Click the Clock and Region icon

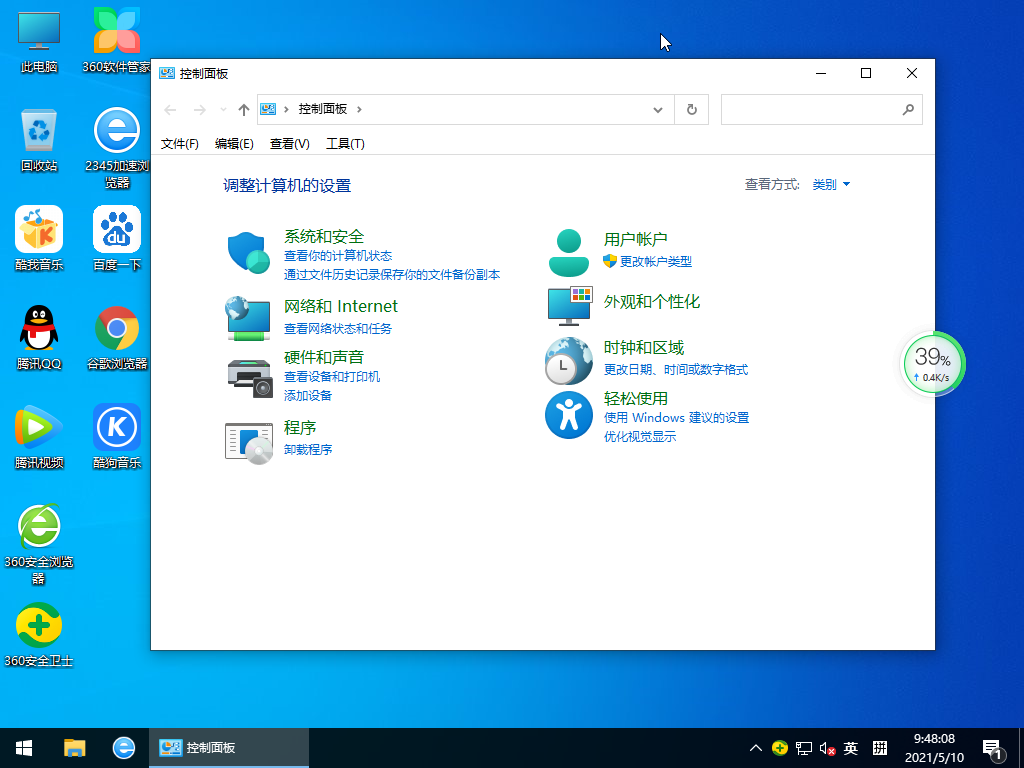pos(569,361)
